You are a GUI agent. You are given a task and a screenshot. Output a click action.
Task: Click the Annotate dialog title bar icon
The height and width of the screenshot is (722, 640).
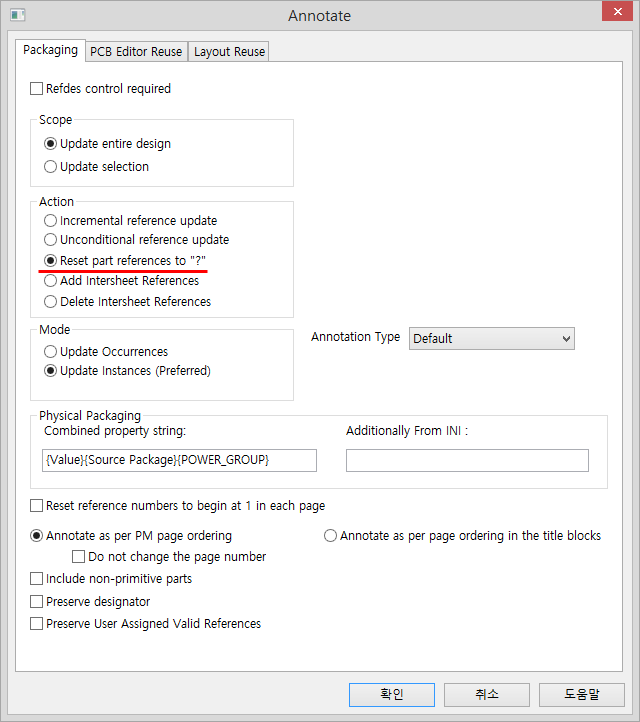(x=17, y=15)
